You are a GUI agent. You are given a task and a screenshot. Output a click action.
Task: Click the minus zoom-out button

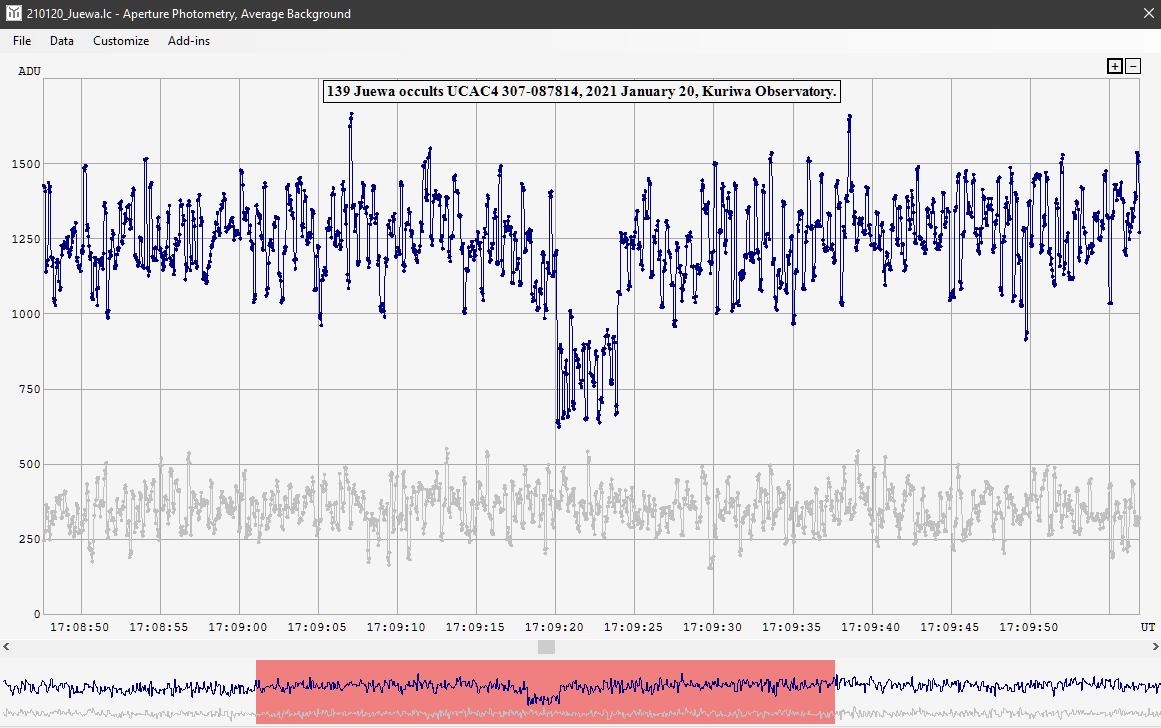[x=1133, y=67]
